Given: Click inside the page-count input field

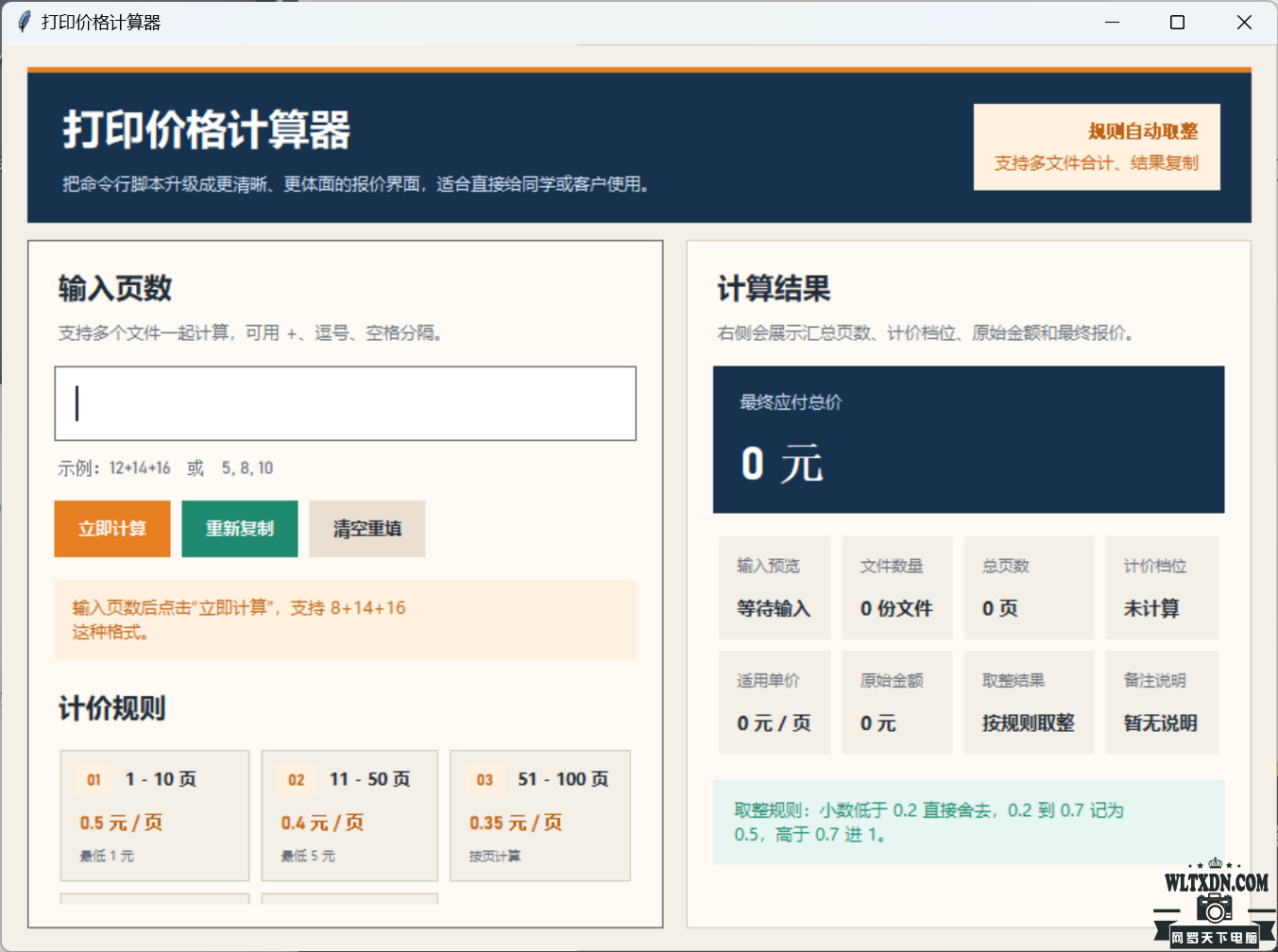Looking at the screenshot, I should pyautogui.click(x=345, y=403).
